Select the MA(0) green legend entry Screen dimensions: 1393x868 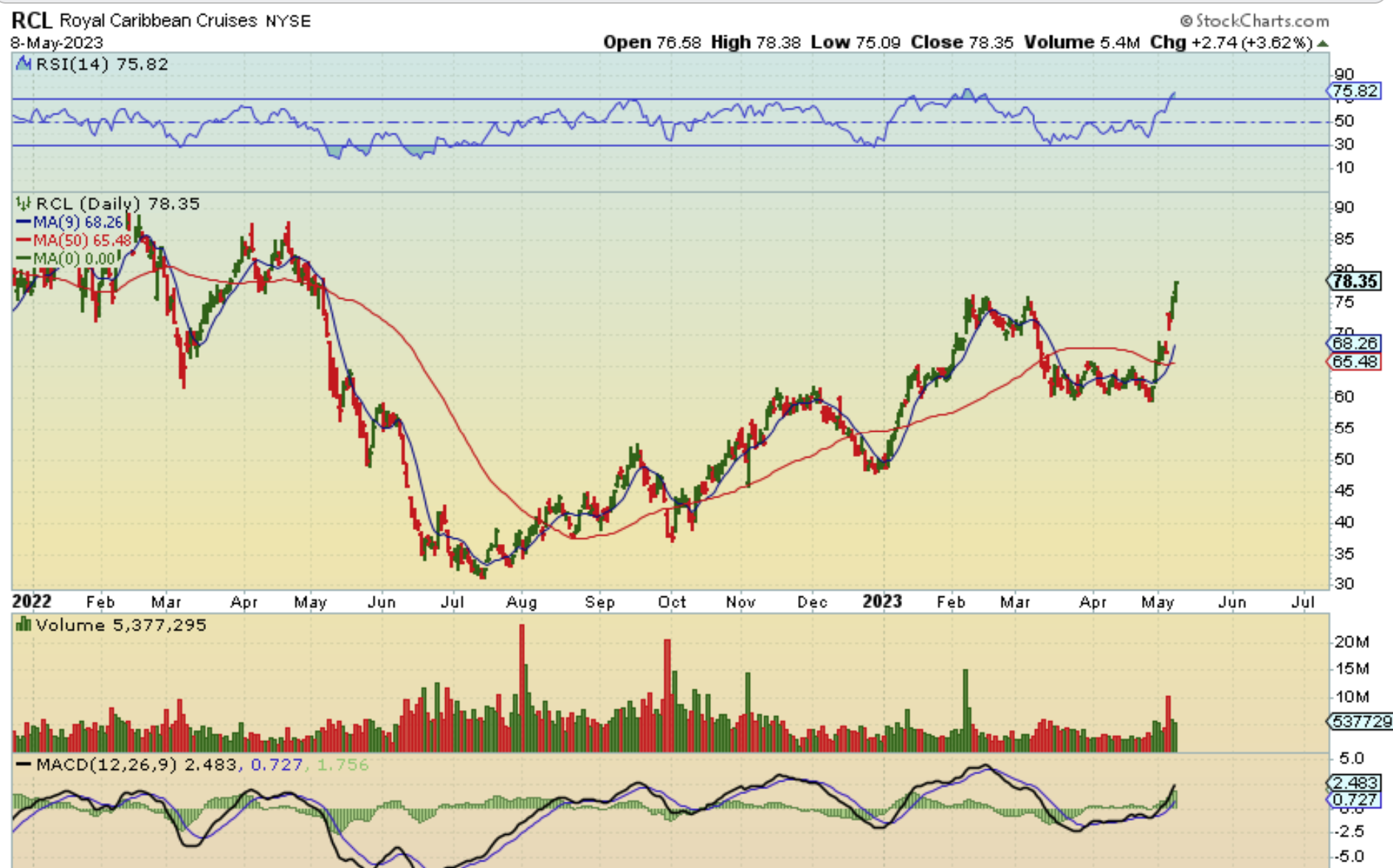66,259
